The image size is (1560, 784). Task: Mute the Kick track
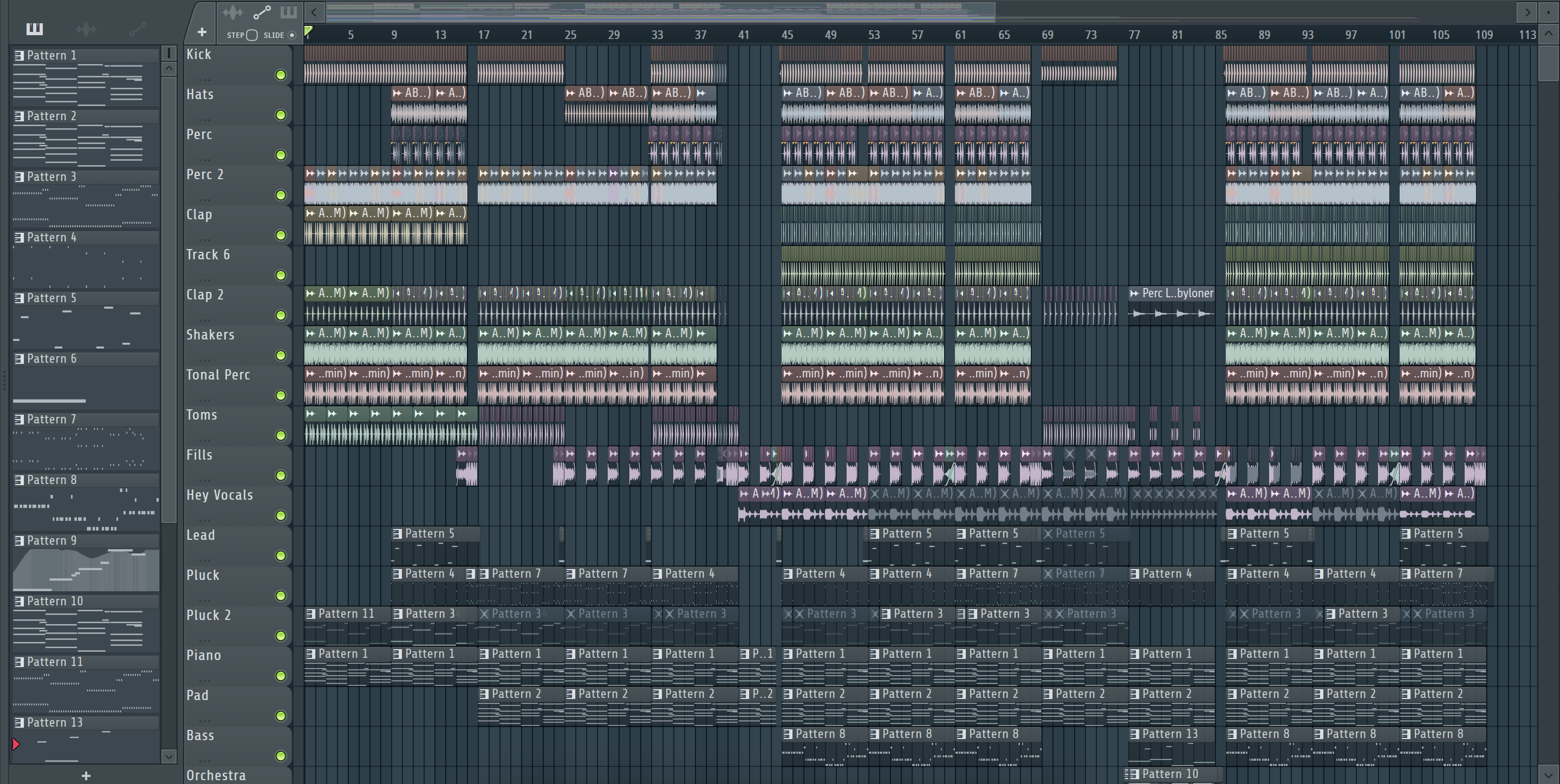281,75
